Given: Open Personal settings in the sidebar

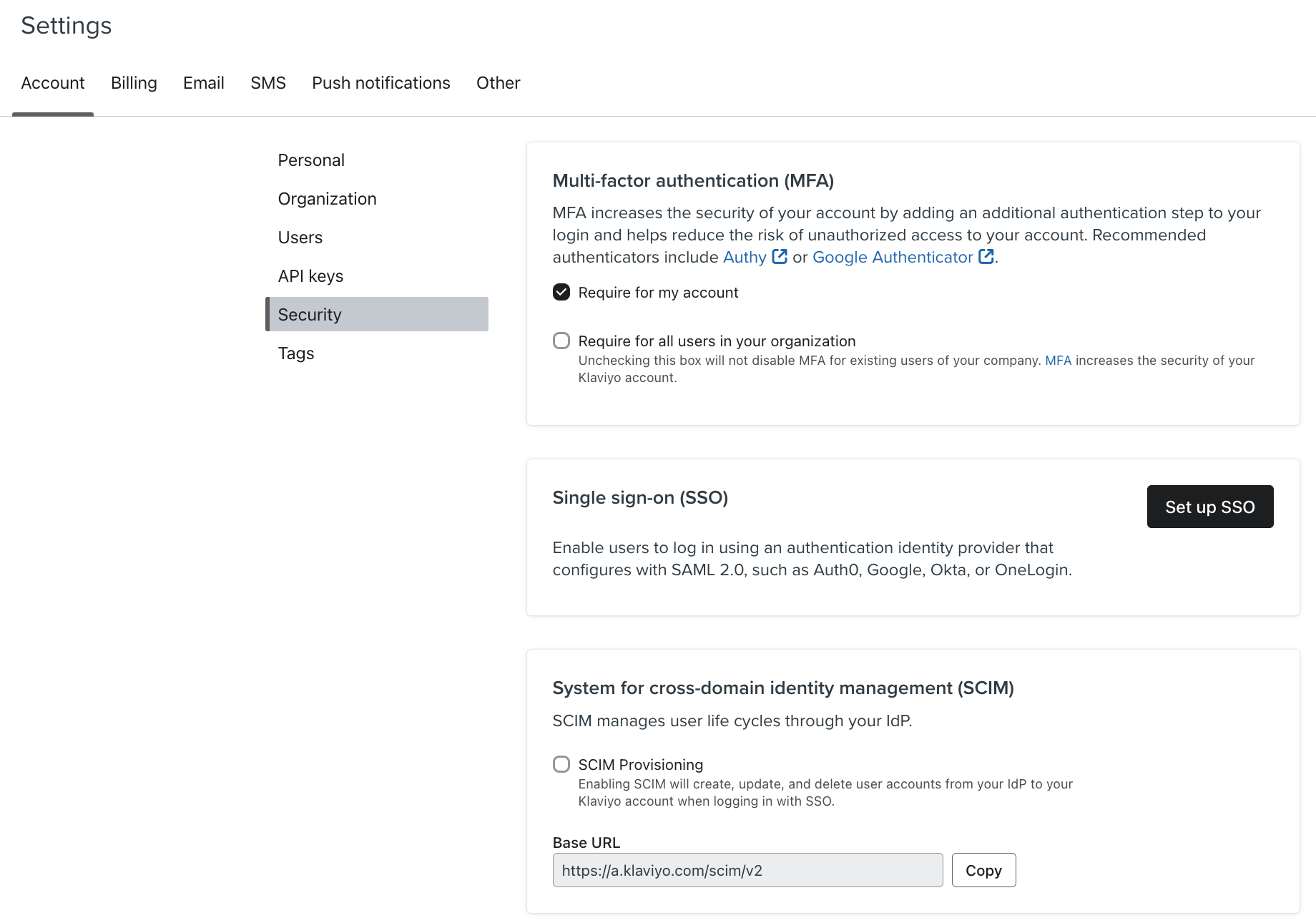Looking at the screenshot, I should coord(311,160).
